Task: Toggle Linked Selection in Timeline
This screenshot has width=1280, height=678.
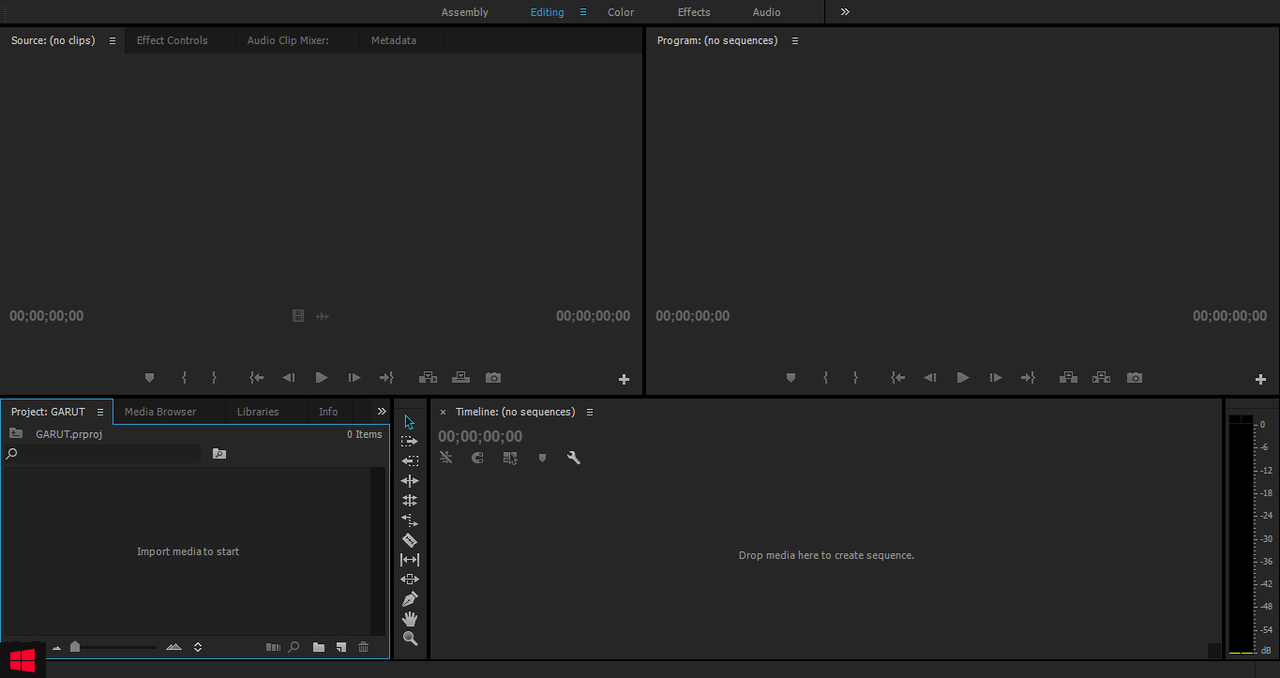Action: [x=510, y=458]
